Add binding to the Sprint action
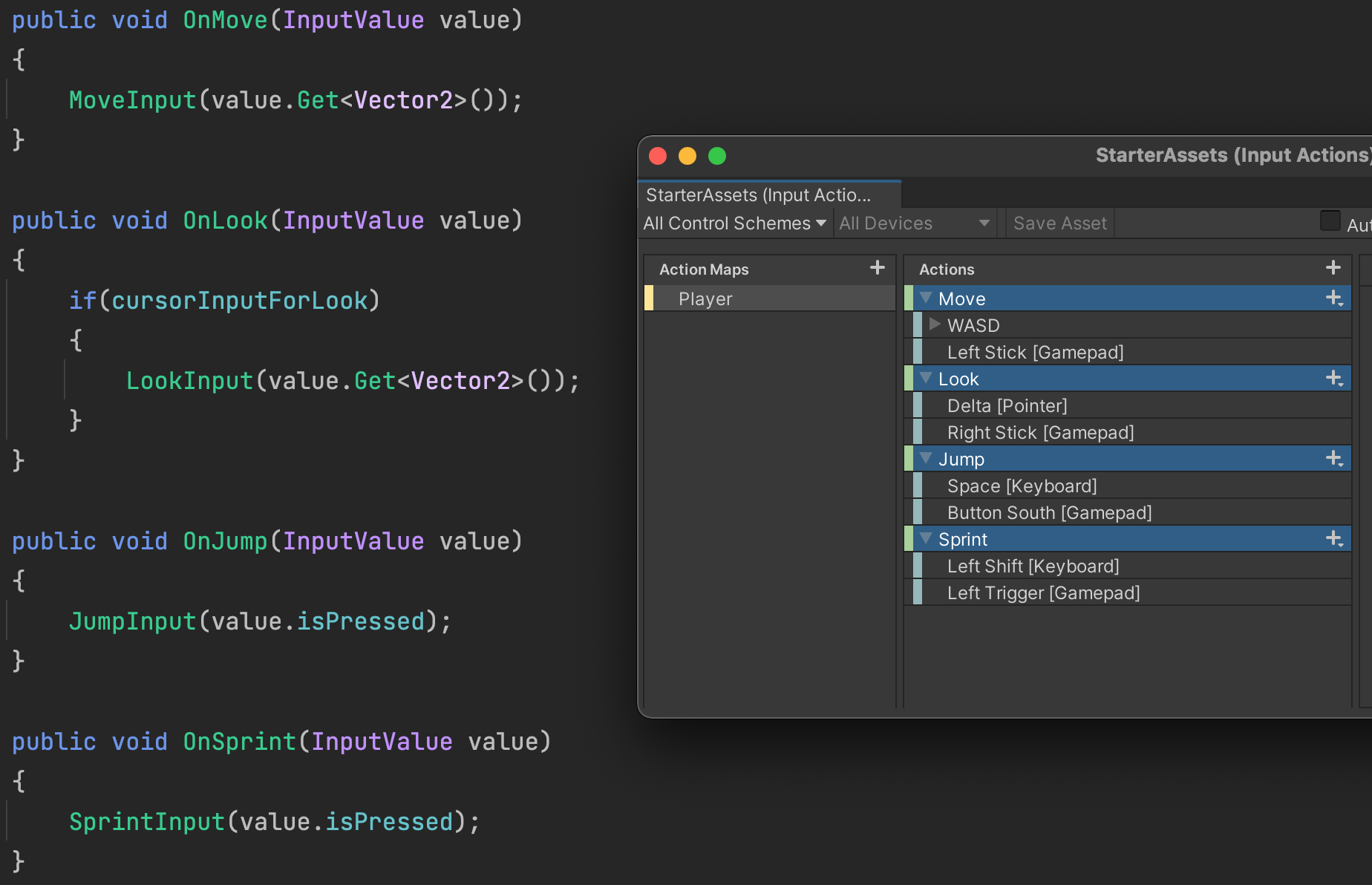1372x885 pixels. point(1333,539)
